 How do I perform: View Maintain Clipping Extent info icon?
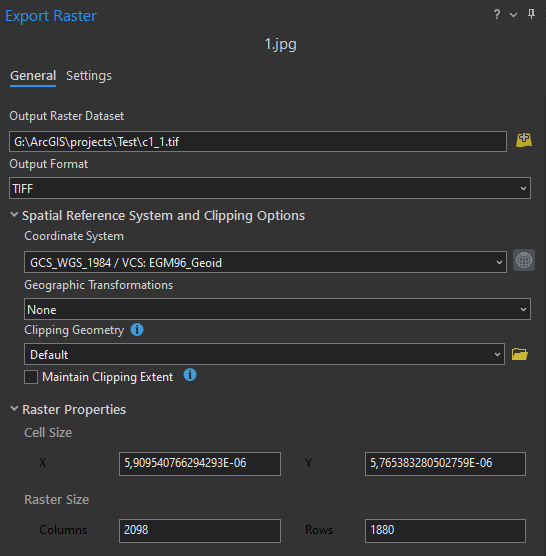point(190,375)
